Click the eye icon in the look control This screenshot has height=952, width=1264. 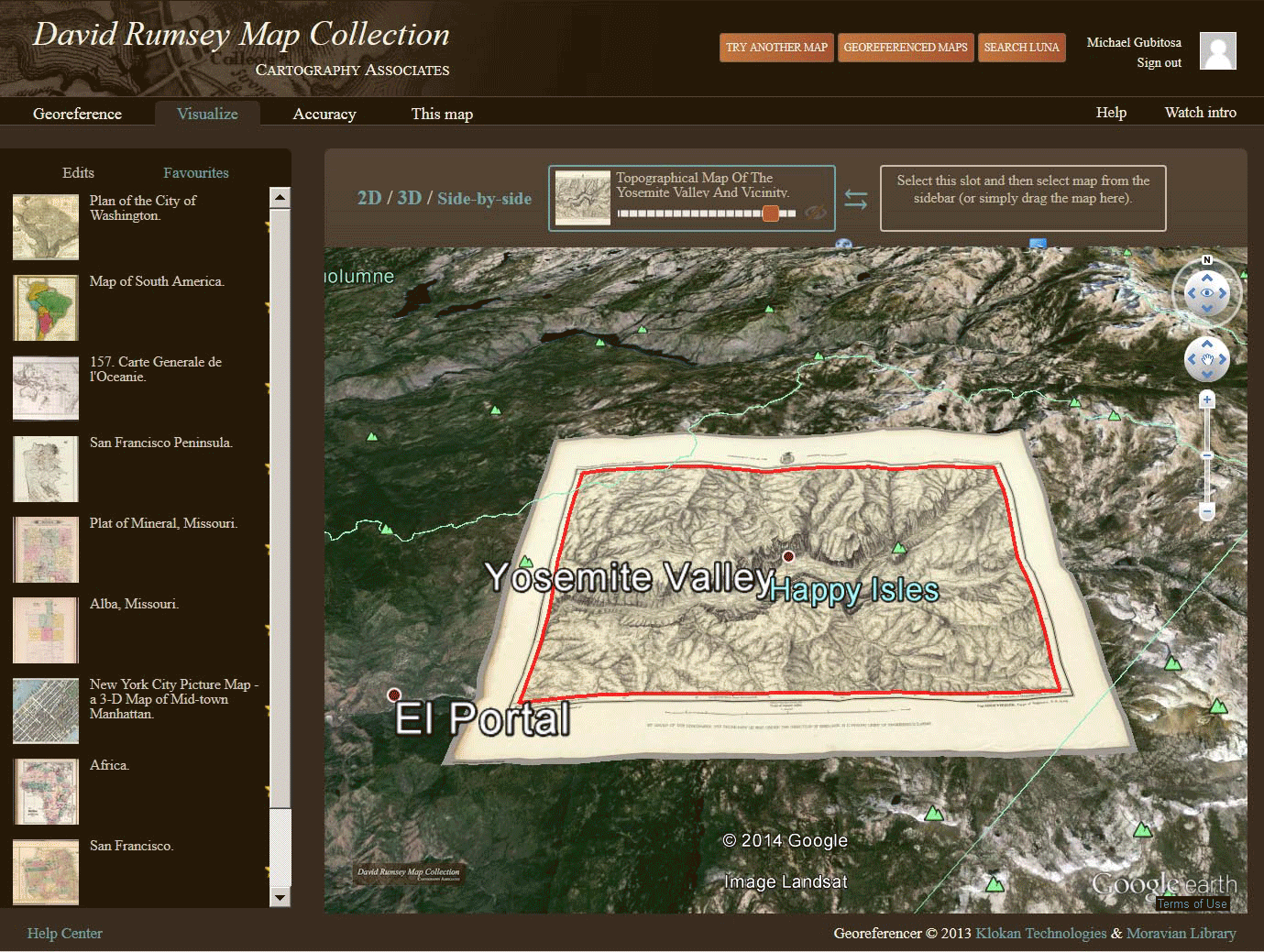(1207, 293)
